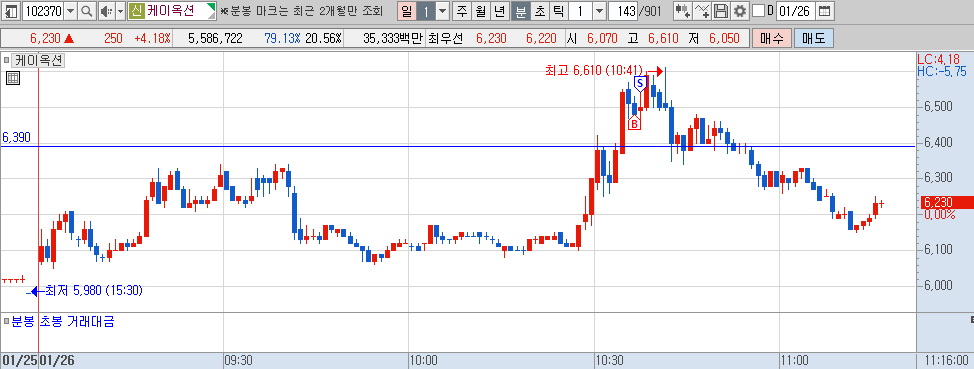Click the 79.13% value in blue
Screen dimensions: 974x369
pyautogui.click(x=282, y=39)
